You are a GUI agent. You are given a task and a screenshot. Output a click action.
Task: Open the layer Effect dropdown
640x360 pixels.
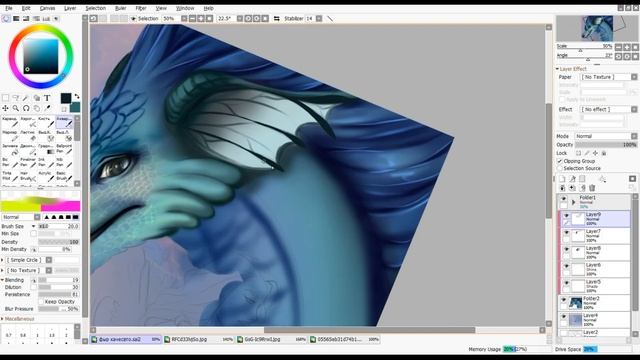tap(609, 109)
